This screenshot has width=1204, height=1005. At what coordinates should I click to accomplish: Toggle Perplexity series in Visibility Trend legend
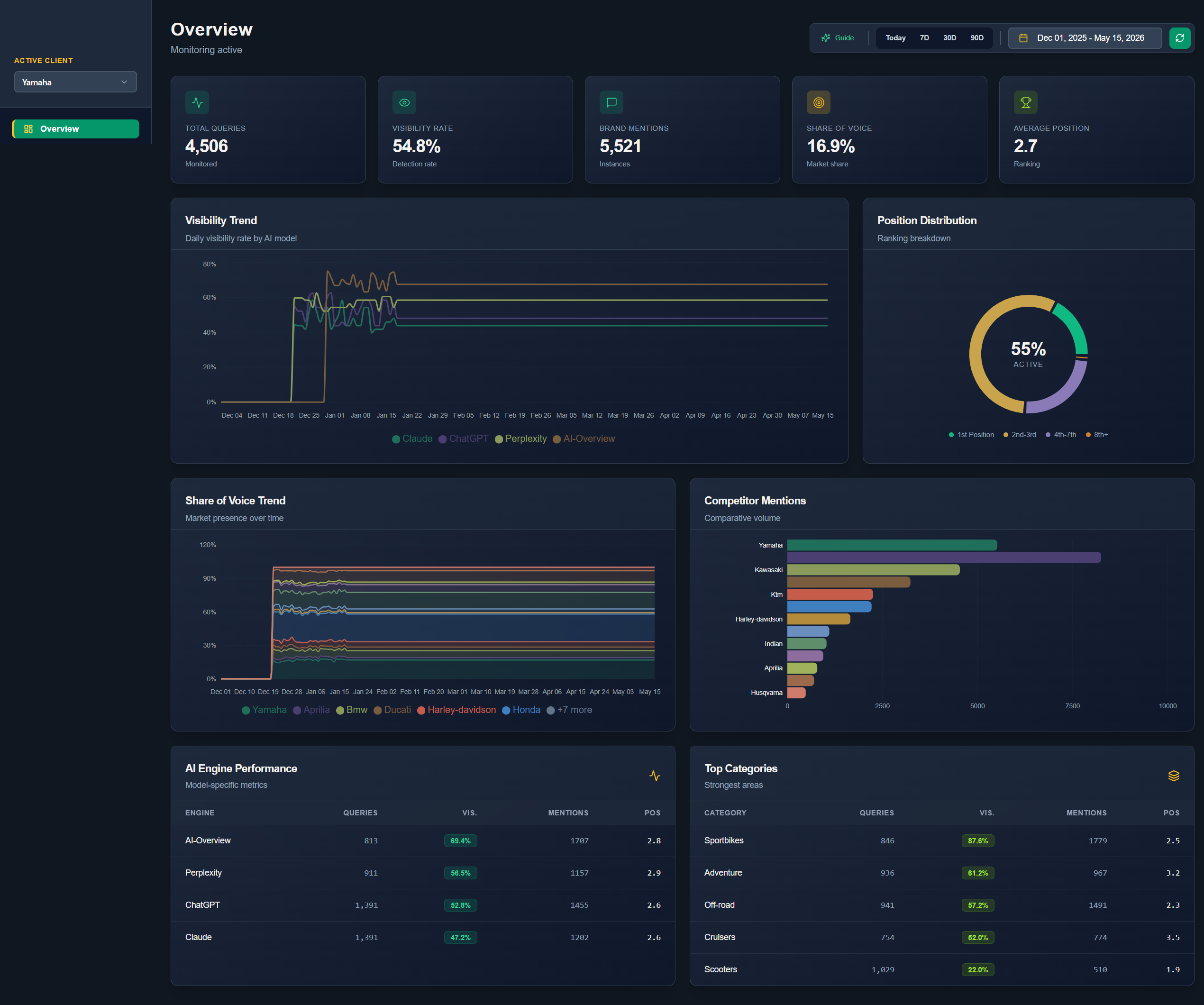tap(520, 439)
